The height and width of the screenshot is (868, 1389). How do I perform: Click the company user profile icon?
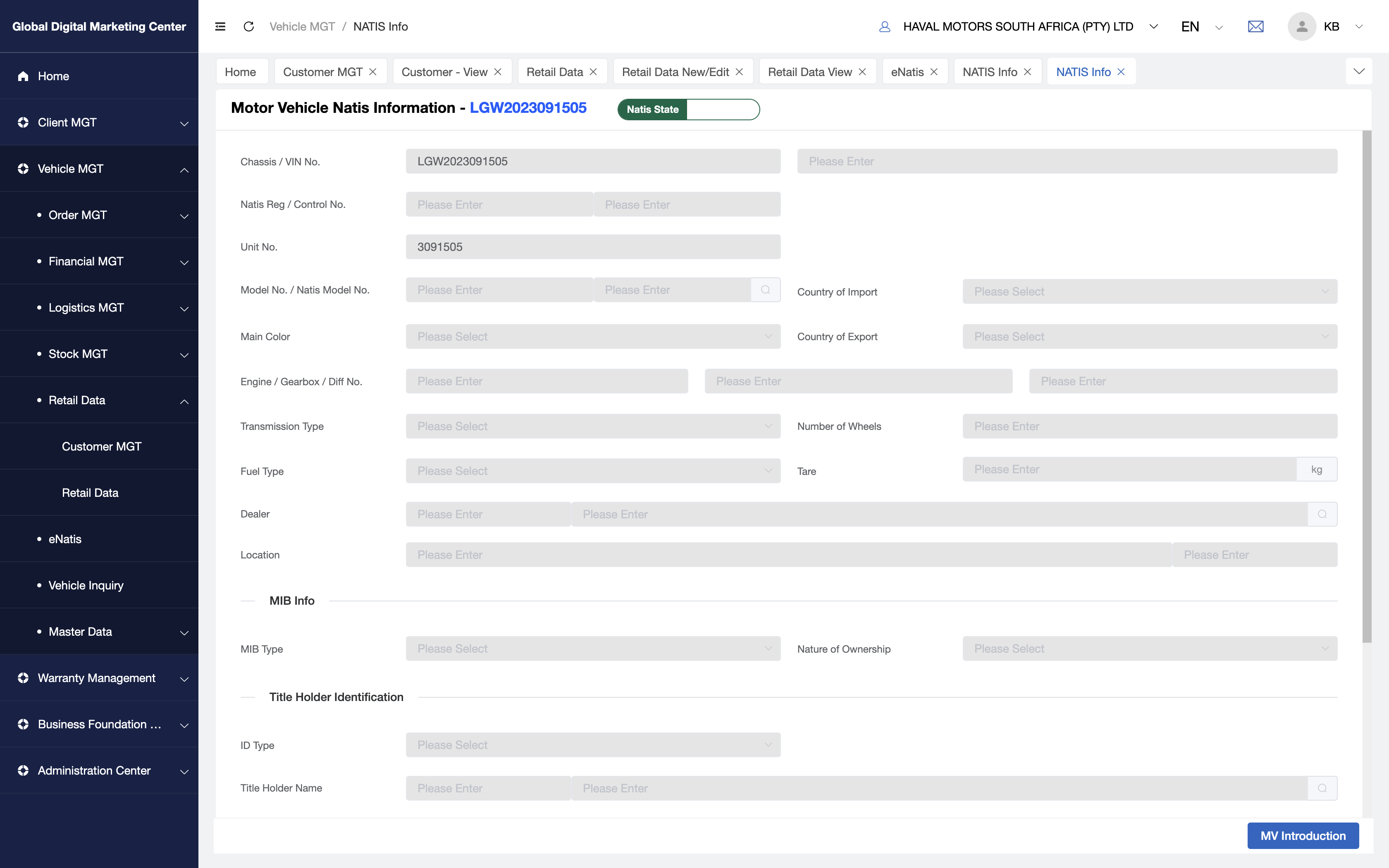pos(885,26)
